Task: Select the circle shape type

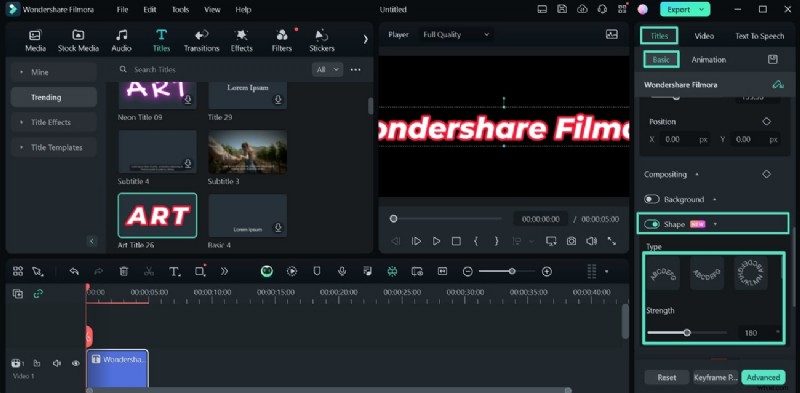Action: [x=751, y=273]
